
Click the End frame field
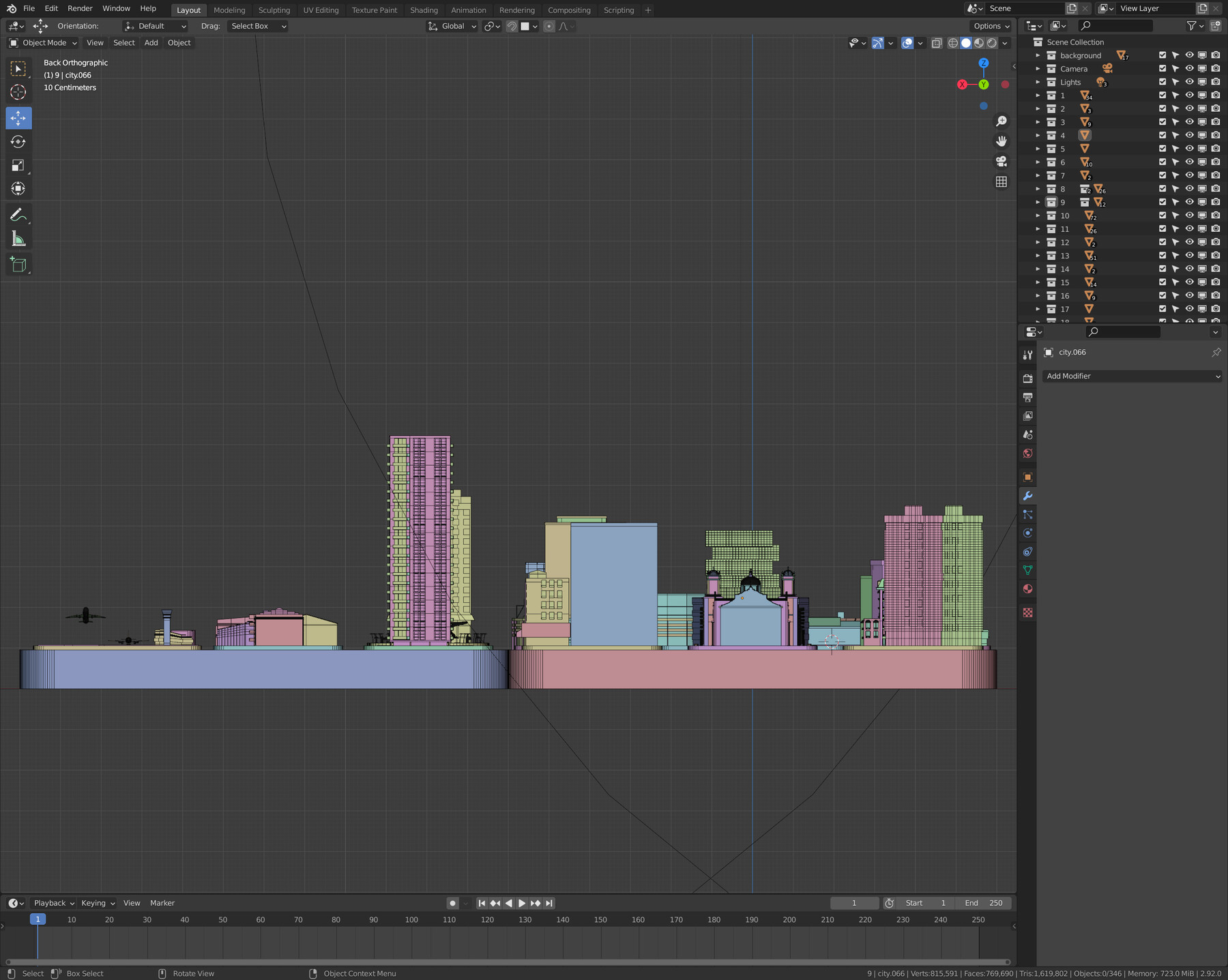point(983,903)
